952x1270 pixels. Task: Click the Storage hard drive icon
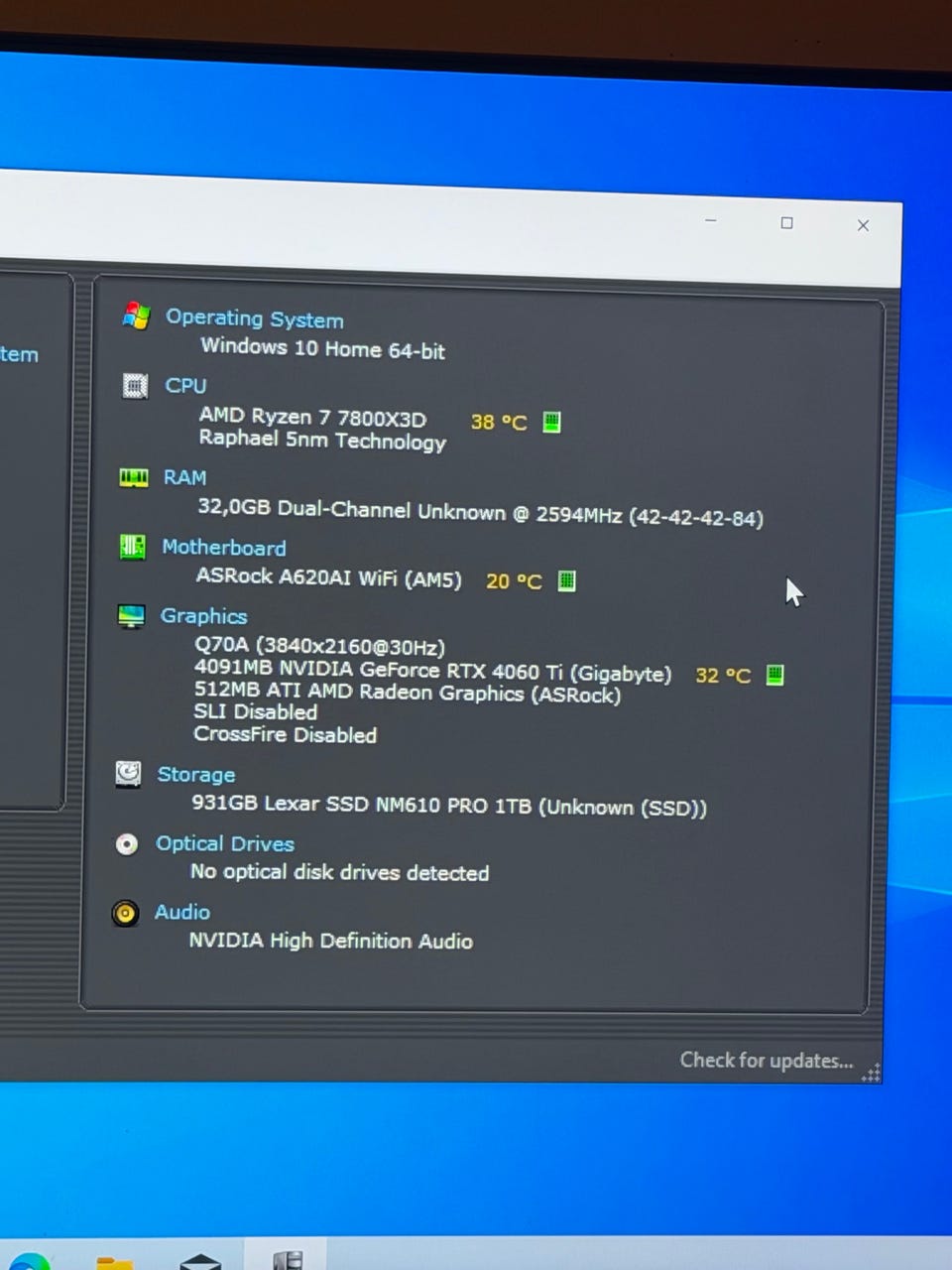(128, 774)
